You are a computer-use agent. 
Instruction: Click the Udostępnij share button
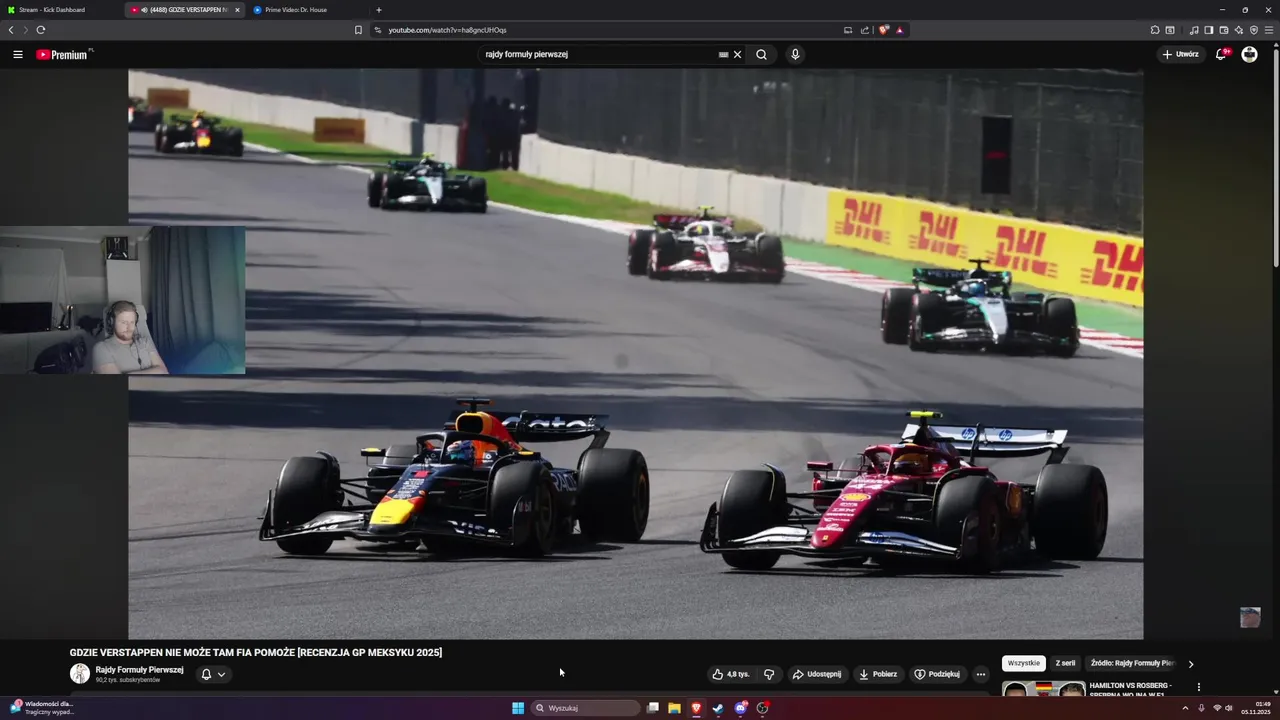pyautogui.click(x=816, y=674)
